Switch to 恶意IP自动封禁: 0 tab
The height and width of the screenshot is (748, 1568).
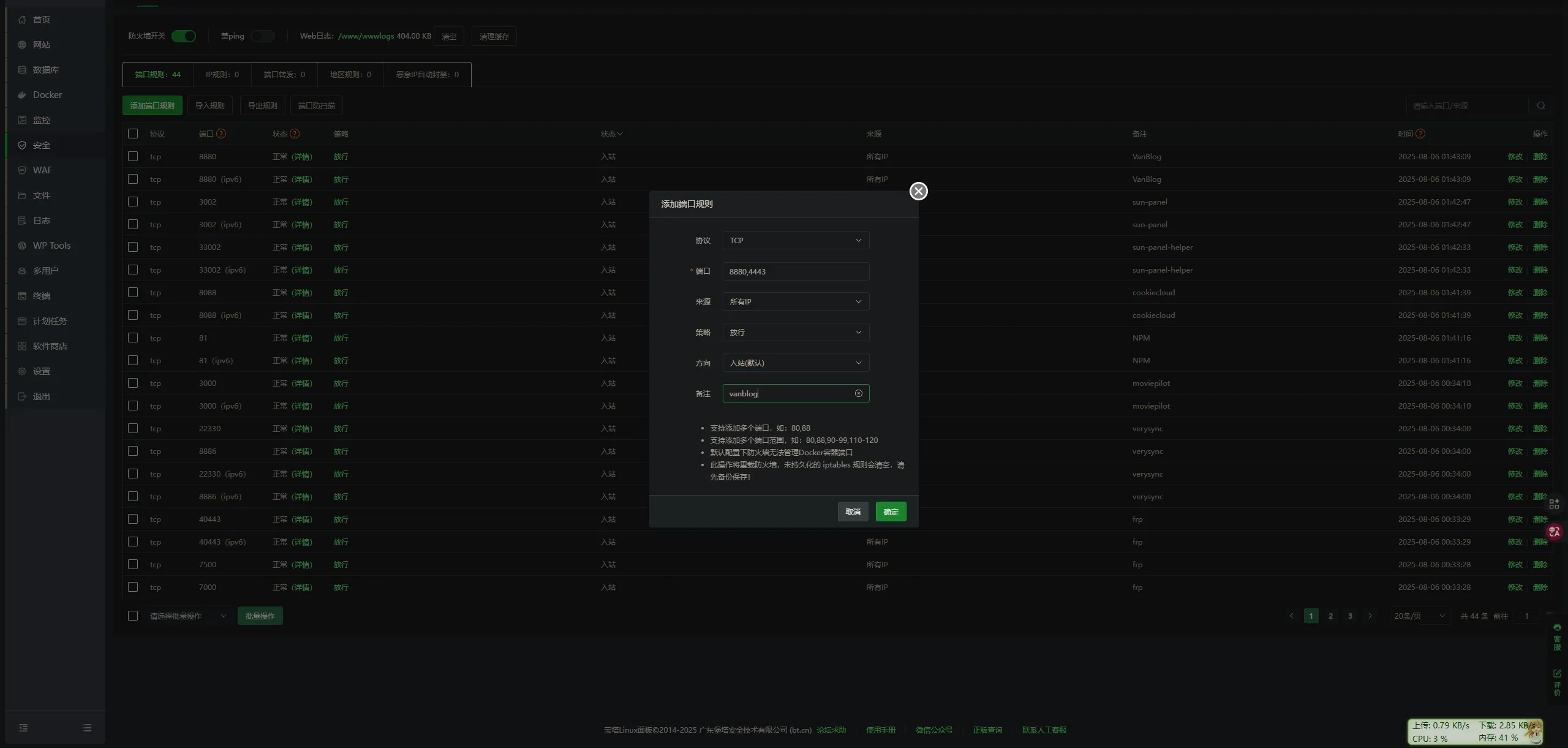point(428,74)
